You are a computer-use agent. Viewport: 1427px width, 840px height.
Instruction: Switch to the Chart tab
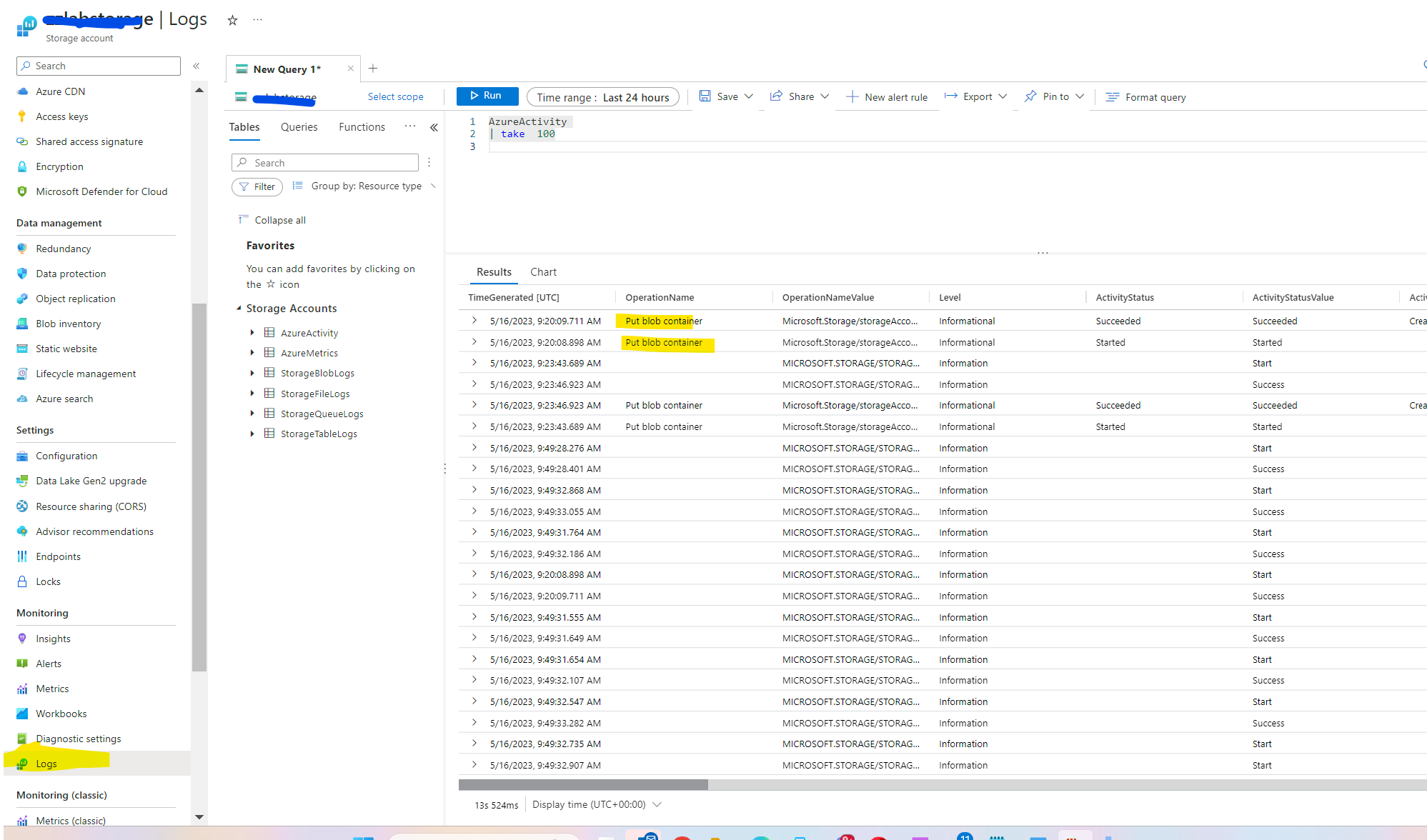pos(543,272)
